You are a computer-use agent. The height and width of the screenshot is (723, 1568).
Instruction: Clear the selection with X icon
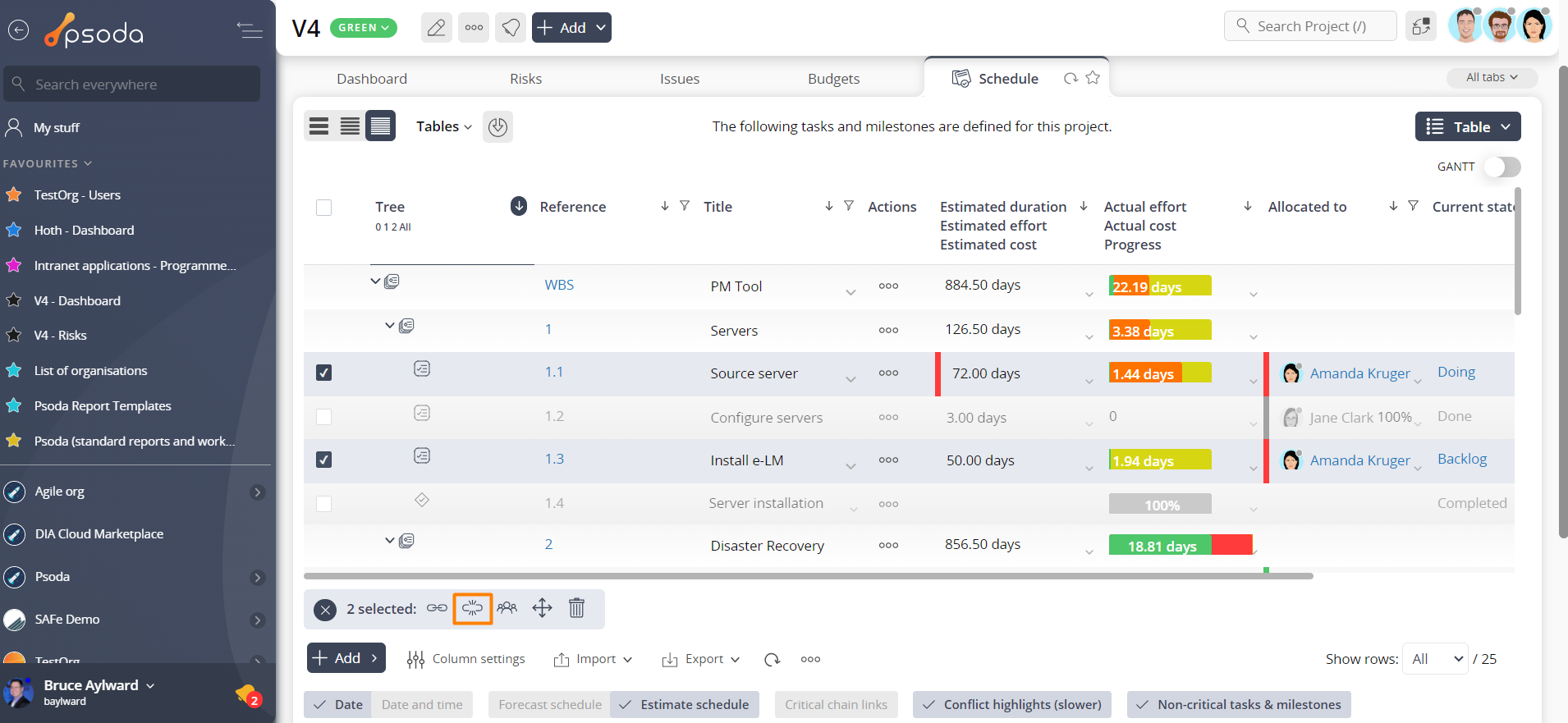click(x=325, y=609)
